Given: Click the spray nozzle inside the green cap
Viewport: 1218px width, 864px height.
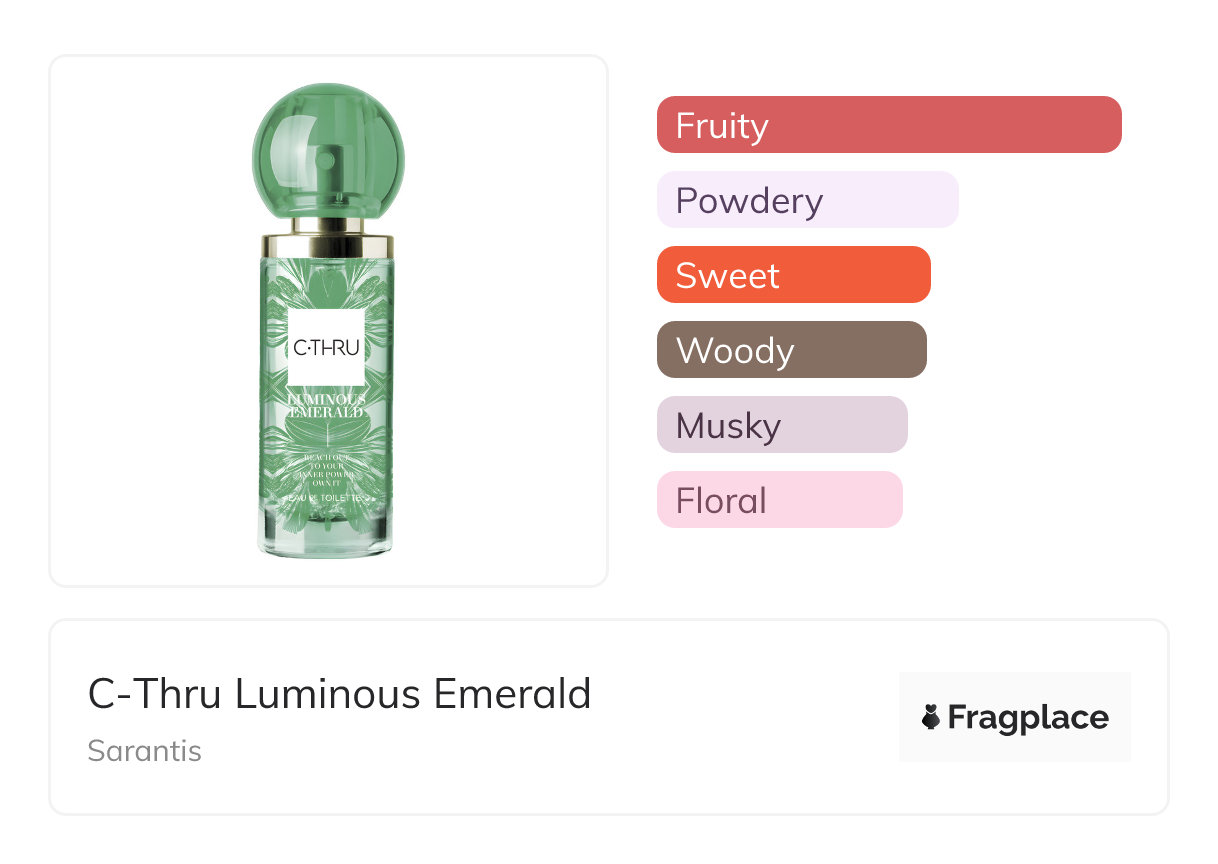Looking at the screenshot, I should click(x=328, y=160).
